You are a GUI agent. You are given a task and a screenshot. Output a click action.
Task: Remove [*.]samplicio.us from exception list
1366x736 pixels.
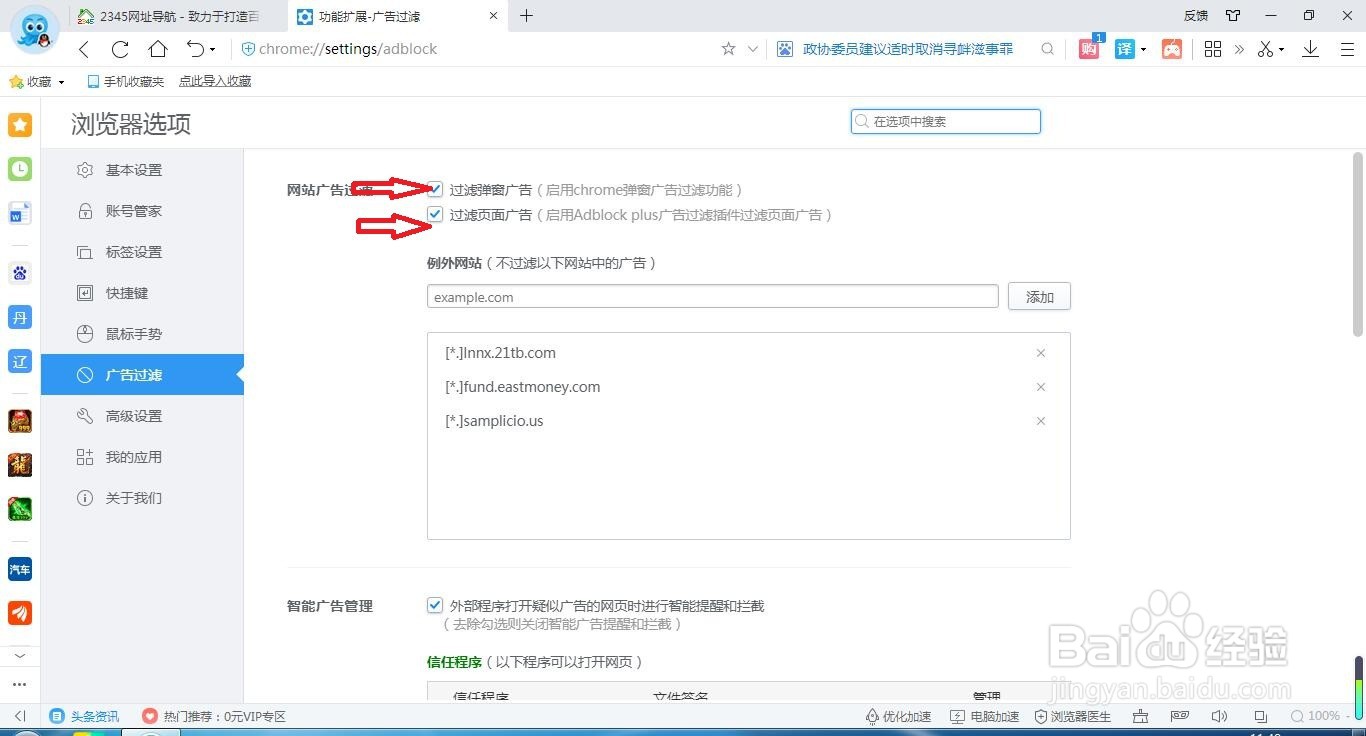pyautogui.click(x=1040, y=421)
